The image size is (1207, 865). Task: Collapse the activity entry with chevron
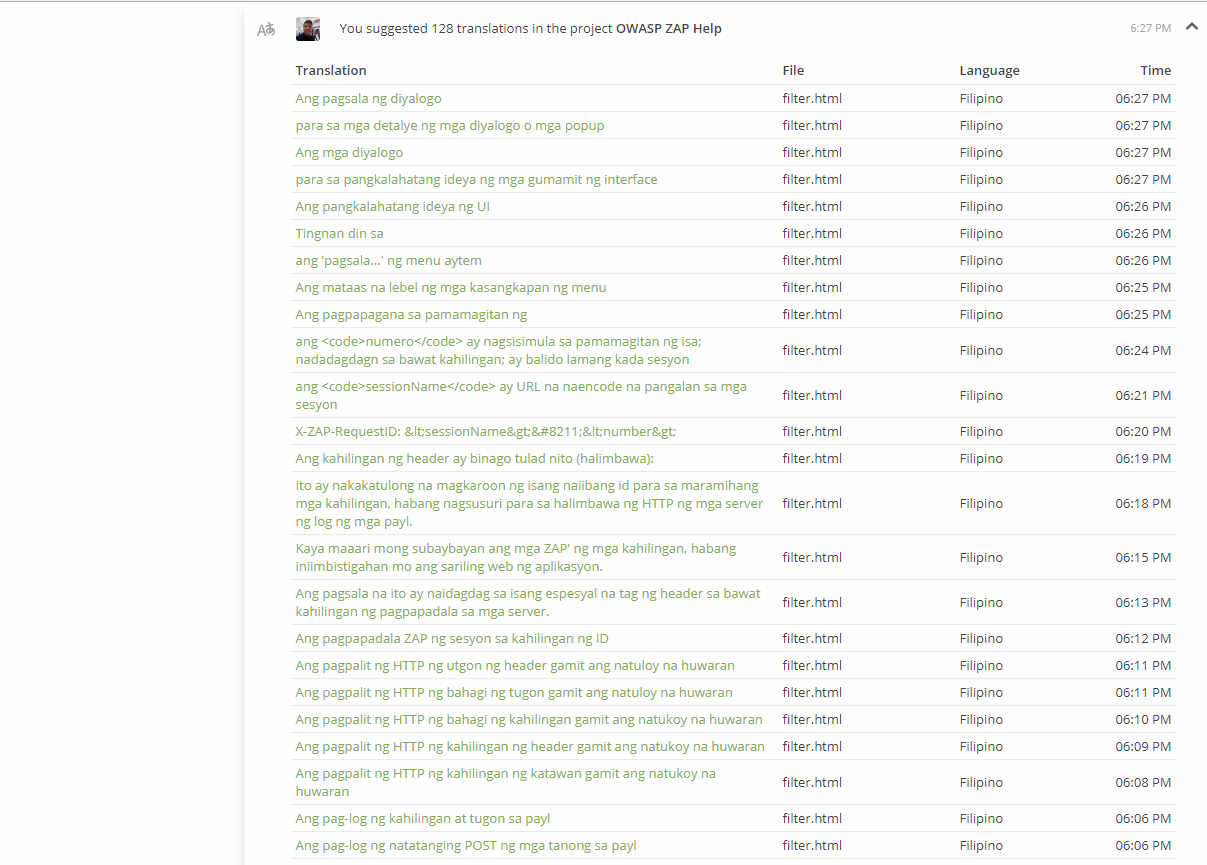1191,27
